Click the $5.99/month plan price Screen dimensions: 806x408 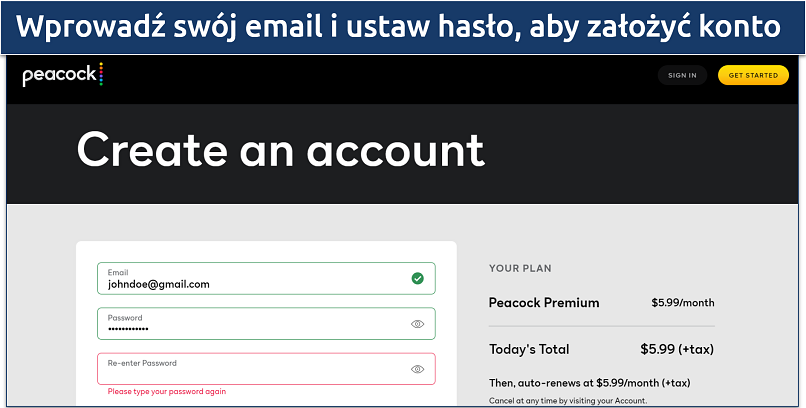pyautogui.click(x=683, y=303)
